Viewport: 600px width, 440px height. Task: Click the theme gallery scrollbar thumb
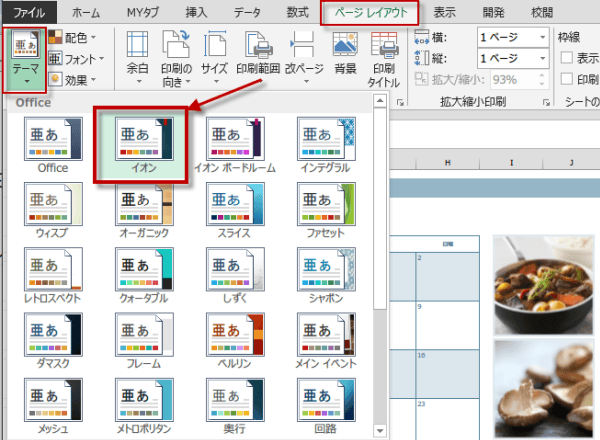click(380, 209)
